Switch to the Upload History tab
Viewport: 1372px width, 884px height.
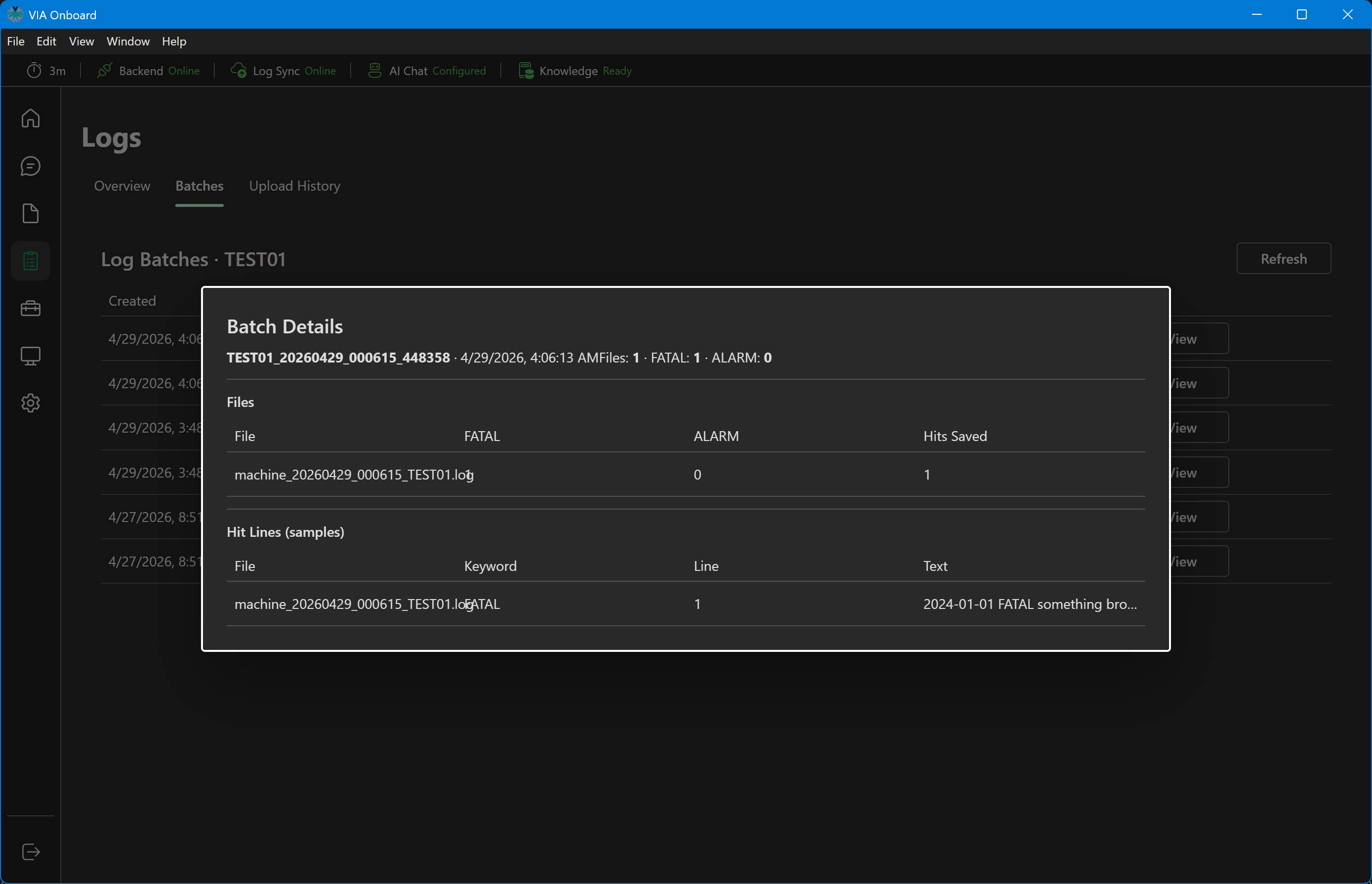(x=294, y=186)
